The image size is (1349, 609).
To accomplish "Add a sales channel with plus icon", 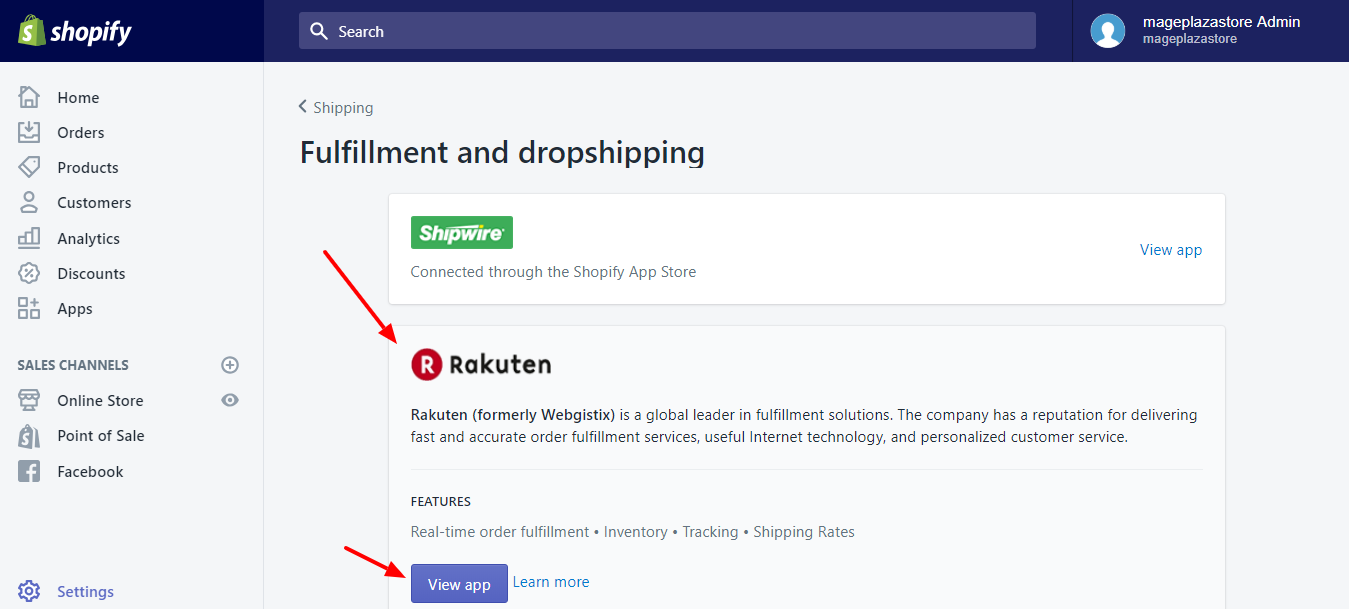I will (x=230, y=365).
